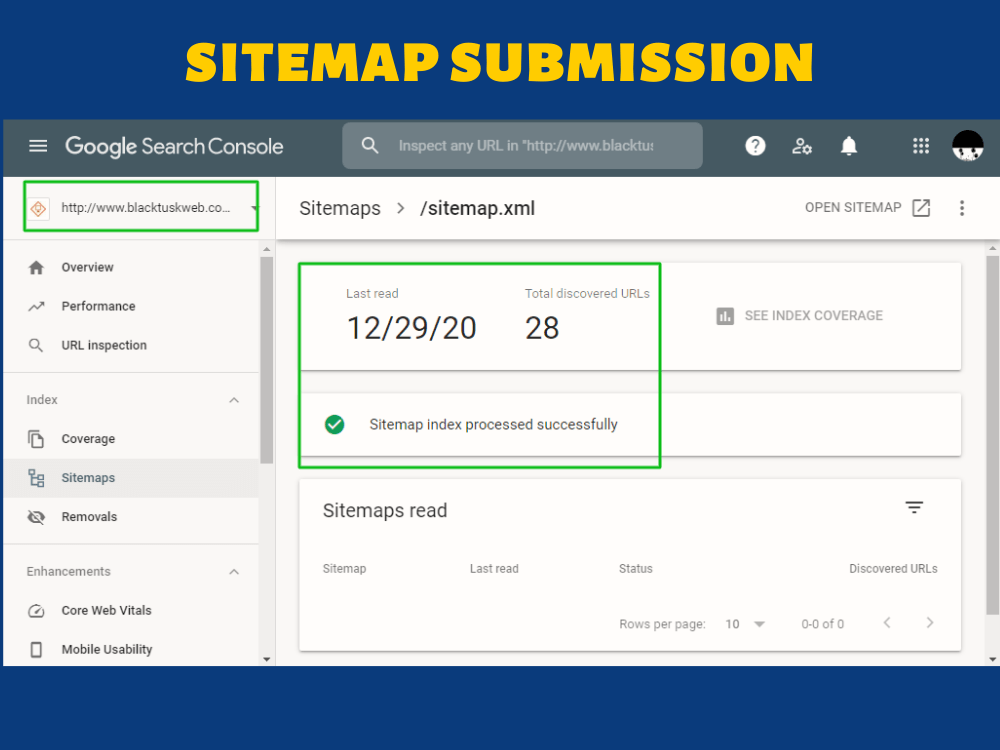Click the search magnifier icon
The width and height of the screenshot is (1000, 750).
(370, 145)
